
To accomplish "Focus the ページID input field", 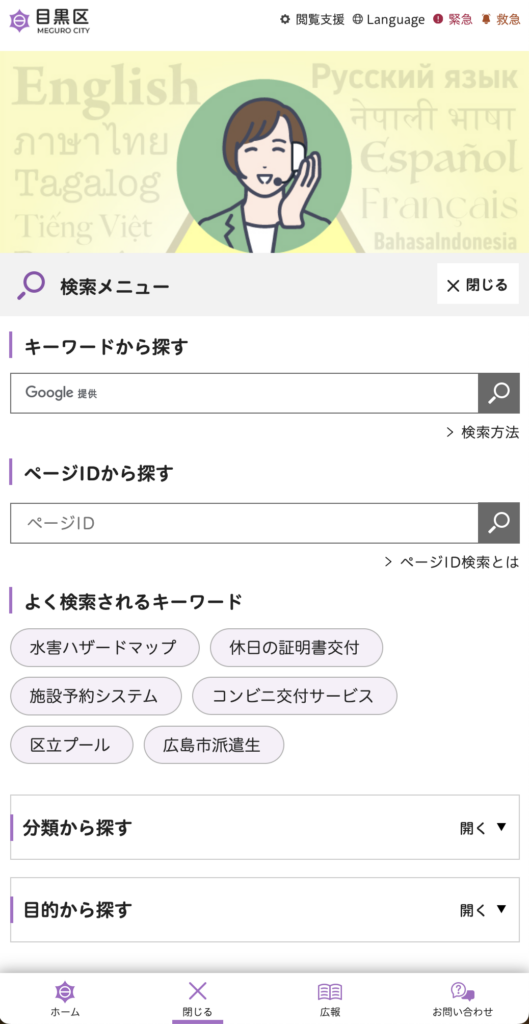I will [244, 522].
